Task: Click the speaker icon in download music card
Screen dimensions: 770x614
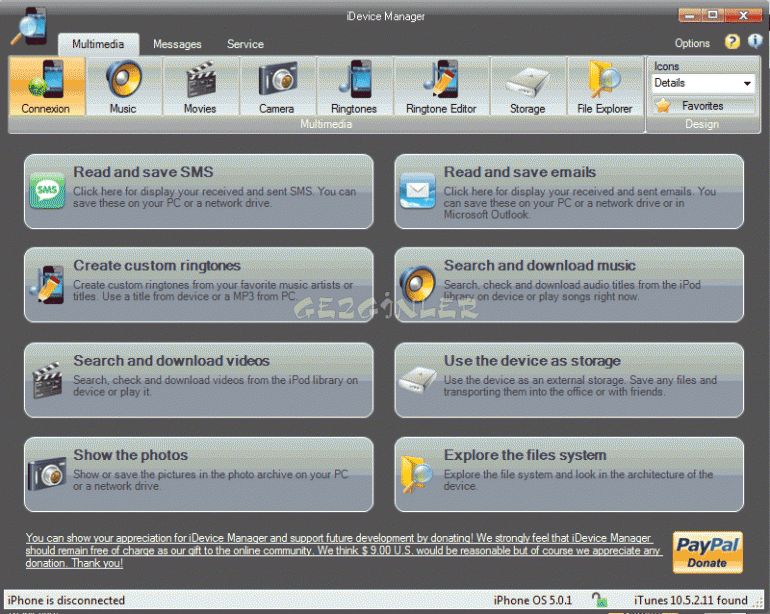Action: pyautogui.click(x=417, y=284)
